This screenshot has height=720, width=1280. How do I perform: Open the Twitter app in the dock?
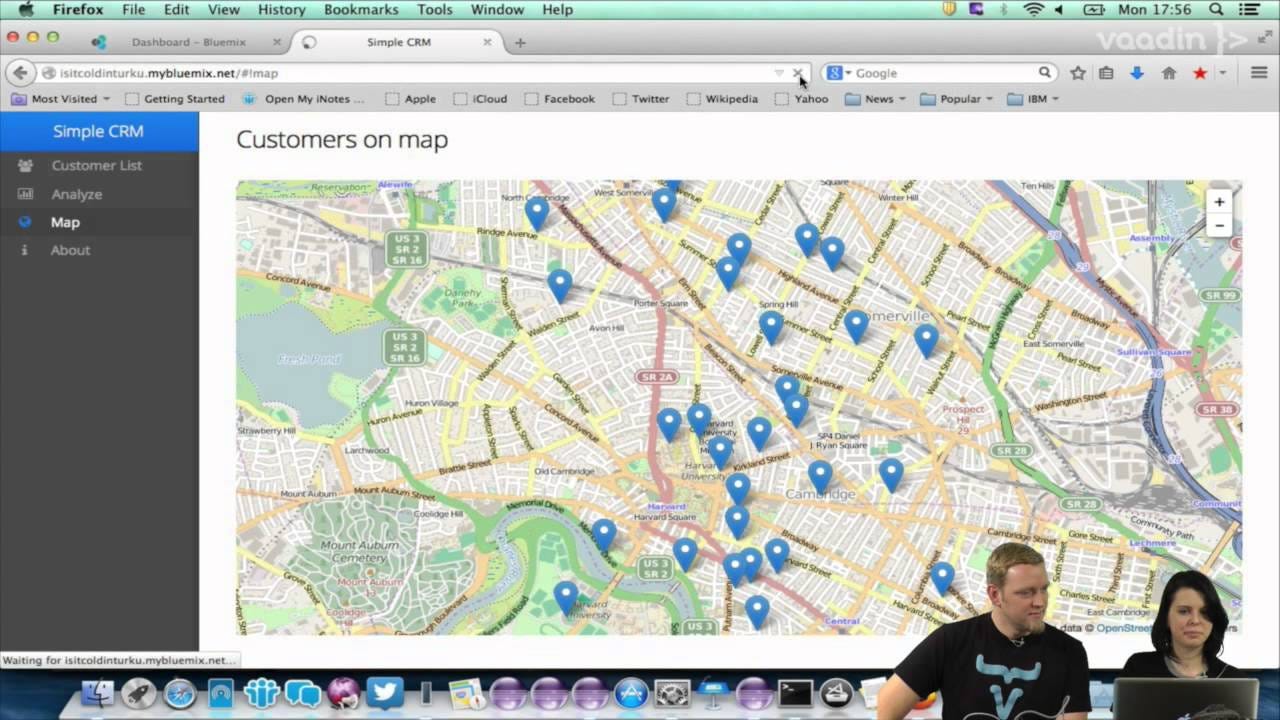[384, 693]
